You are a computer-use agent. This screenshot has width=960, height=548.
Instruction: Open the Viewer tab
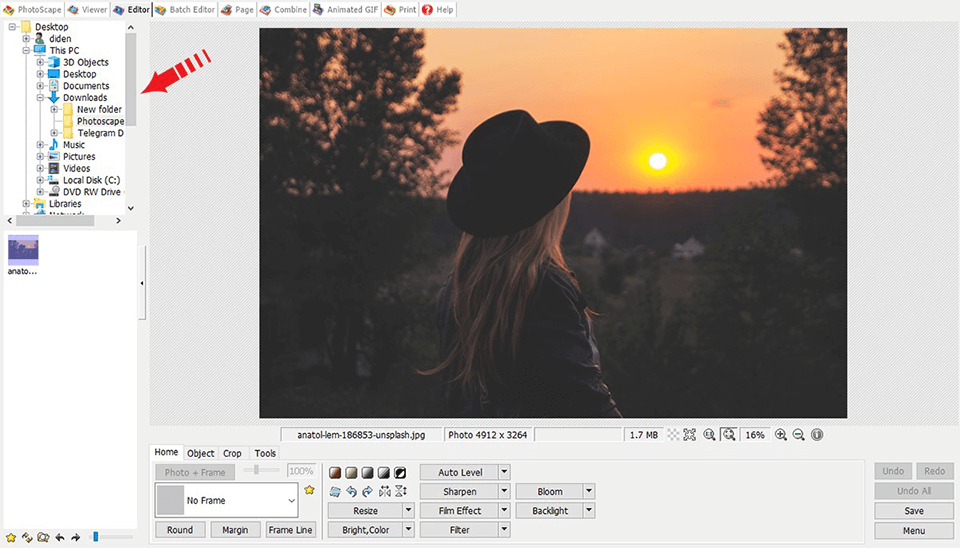pos(88,9)
